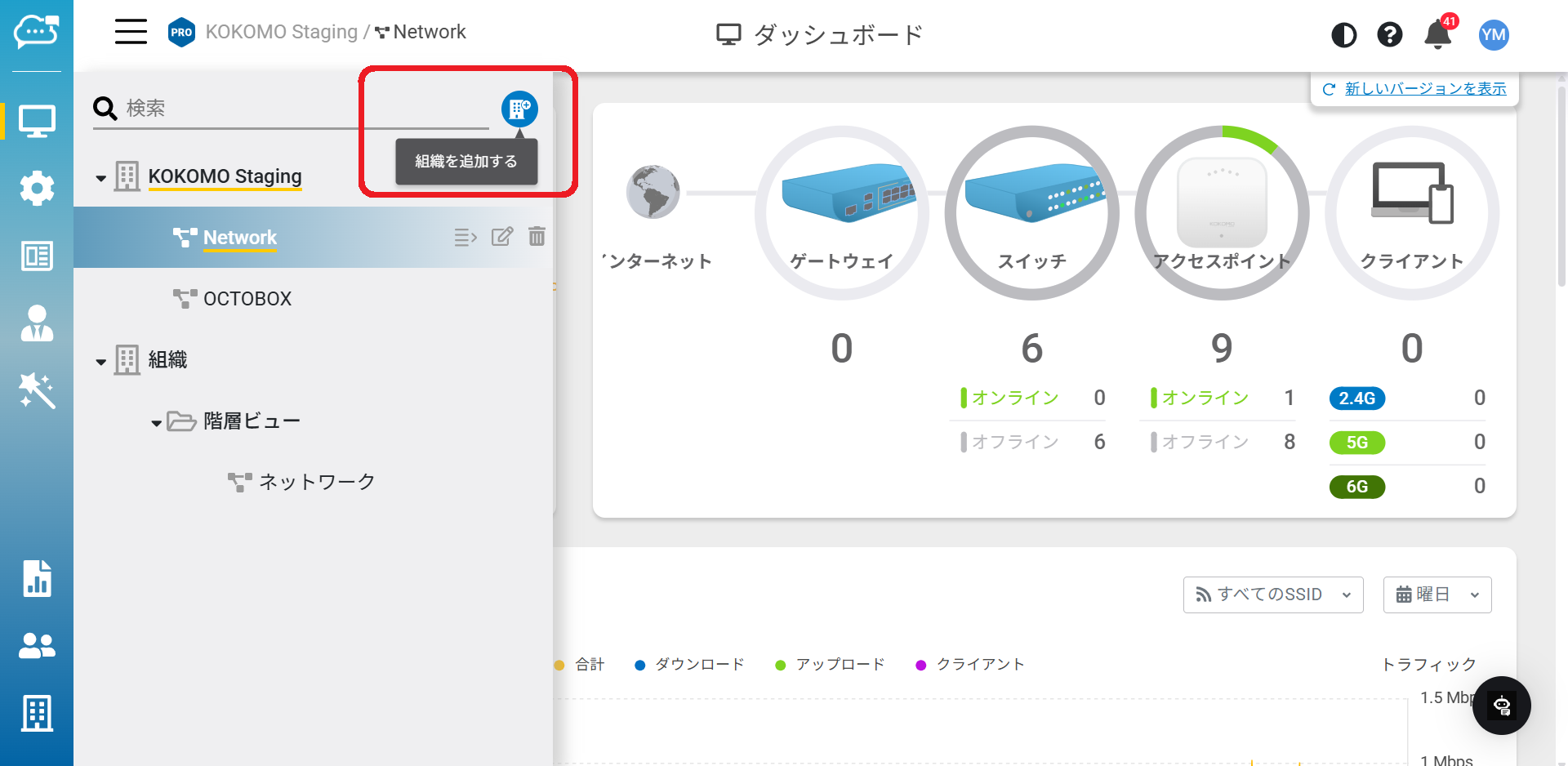This screenshot has height=766, width=1568.
Task: Open the chatbot assistant button
Action: pyautogui.click(x=1501, y=706)
